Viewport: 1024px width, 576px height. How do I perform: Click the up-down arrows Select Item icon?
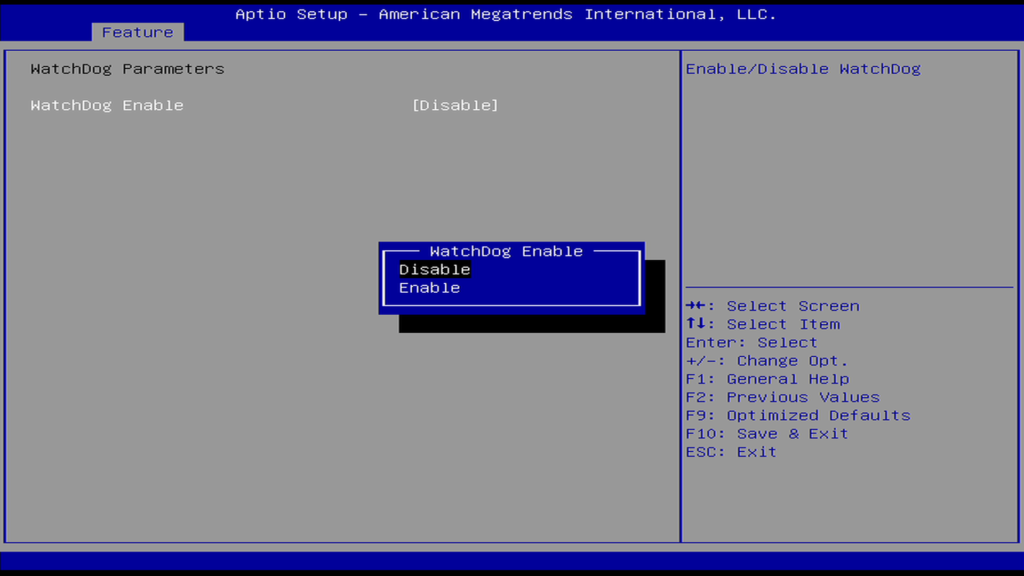[696, 324]
